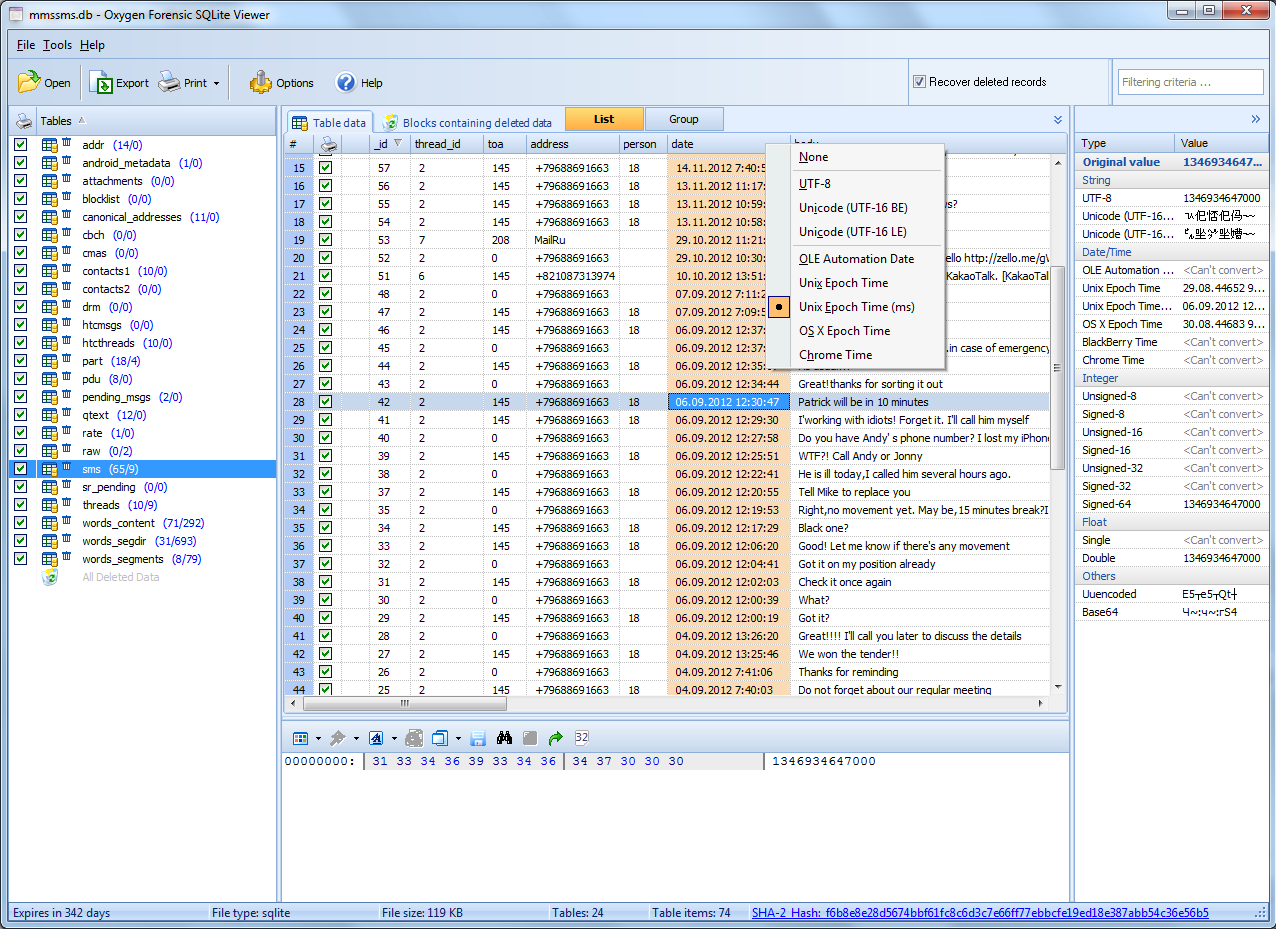
Task: Click the Group view button
Action: (x=683, y=119)
